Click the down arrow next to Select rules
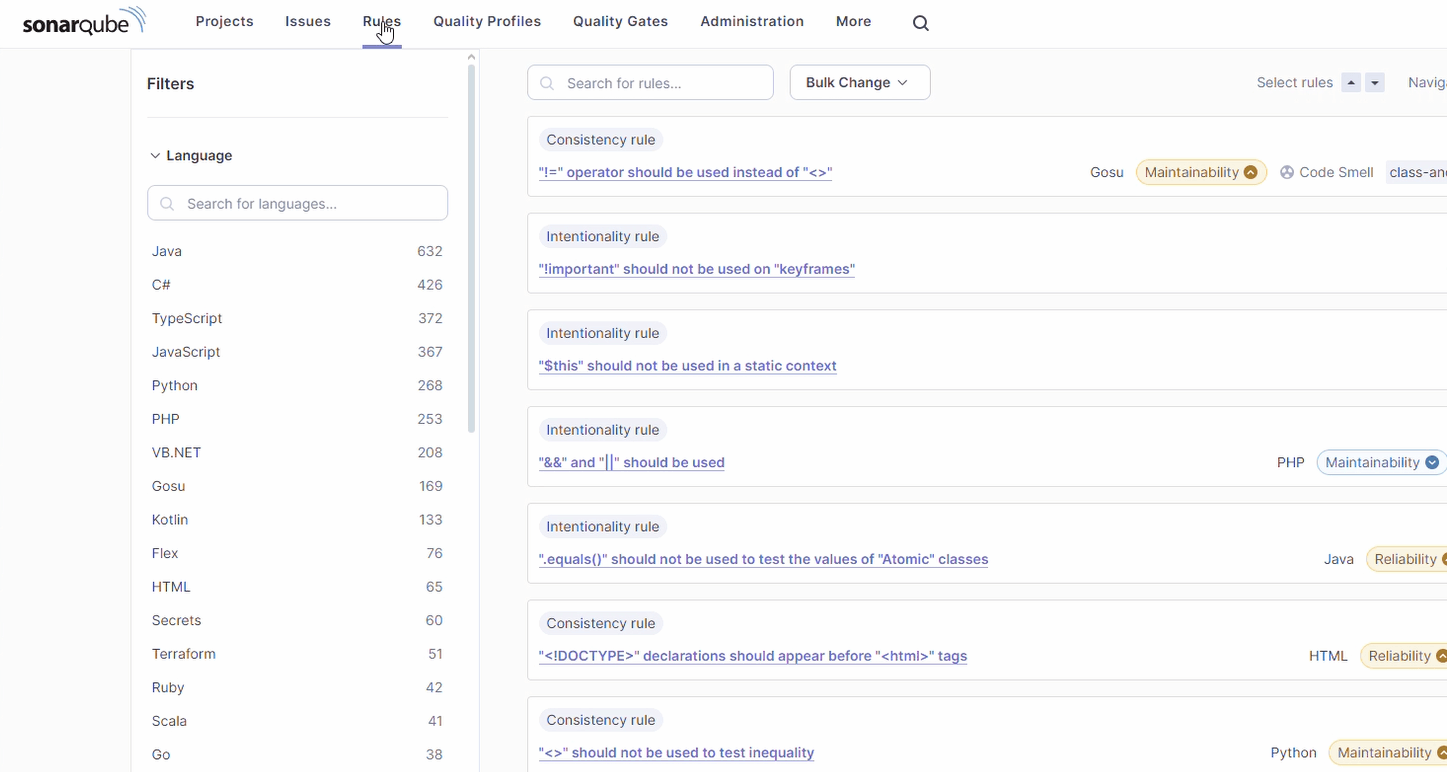Image resolution: width=1447 pixels, height=772 pixels. [1375, 83]
